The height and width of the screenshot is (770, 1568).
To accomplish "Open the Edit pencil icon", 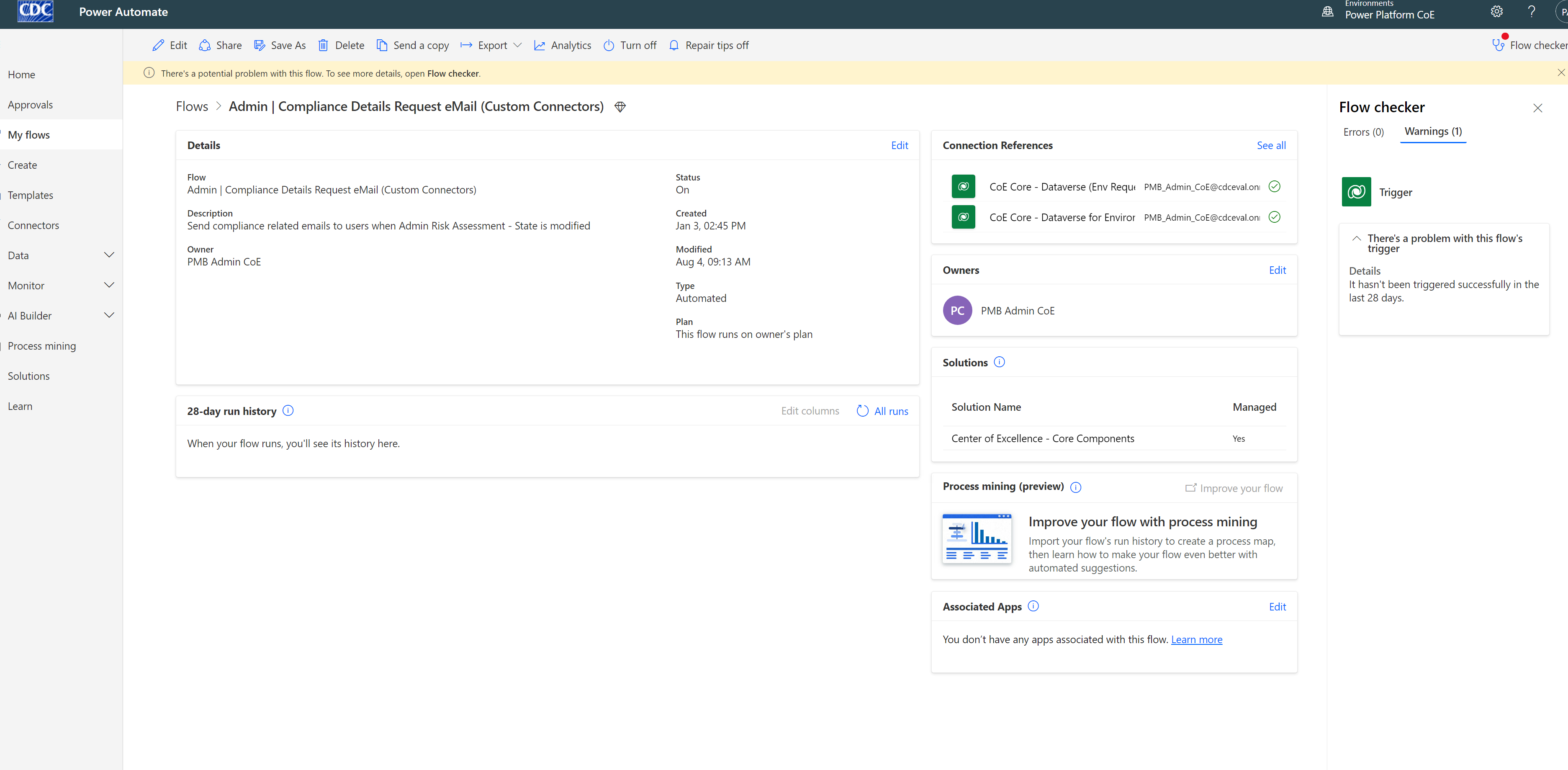I will coord(158,45).
